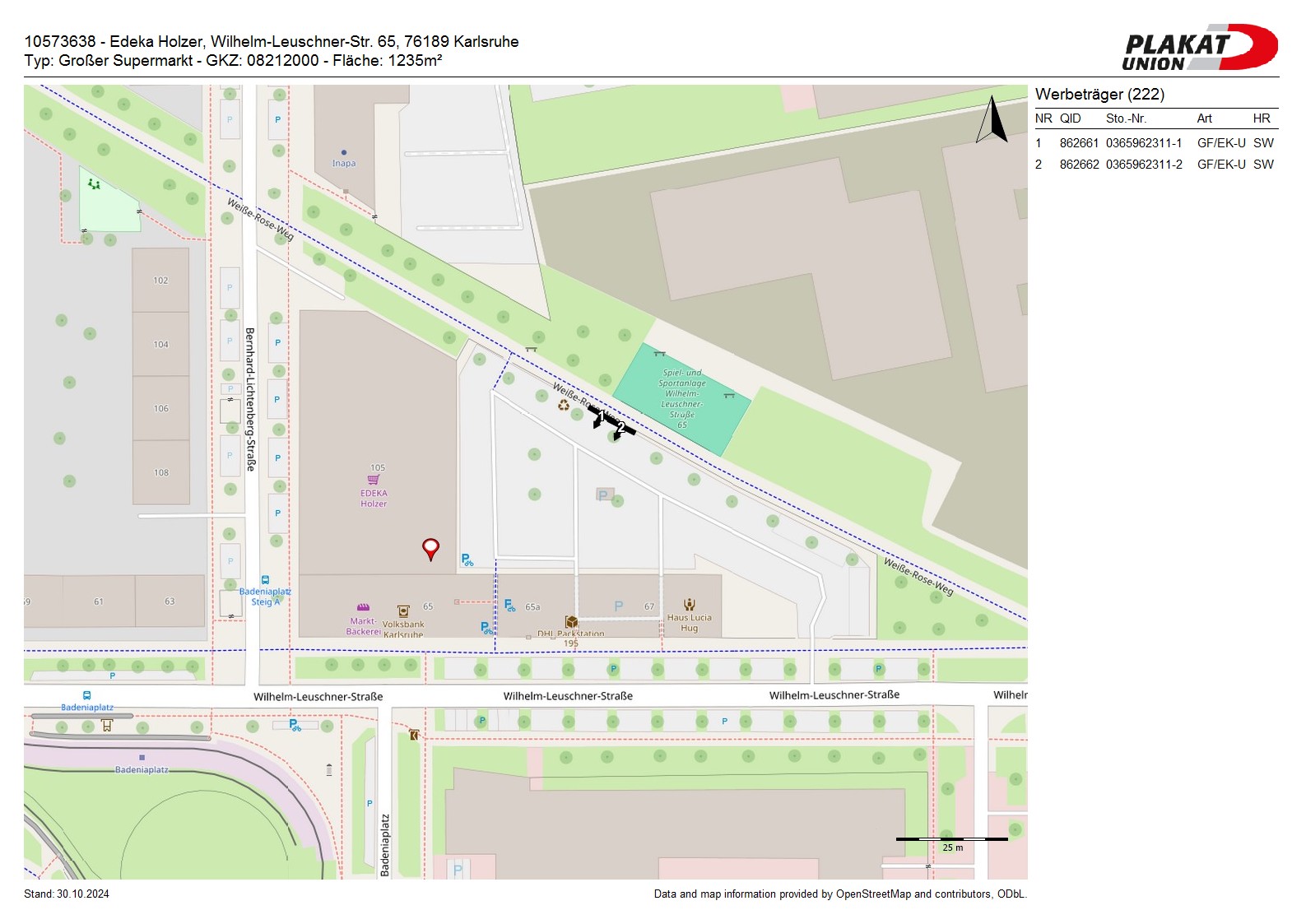This screenshot has width=1306, height=924.
Task: Click the green Spiel- und Sportanlage area
Action: click(x=681, y=398)
